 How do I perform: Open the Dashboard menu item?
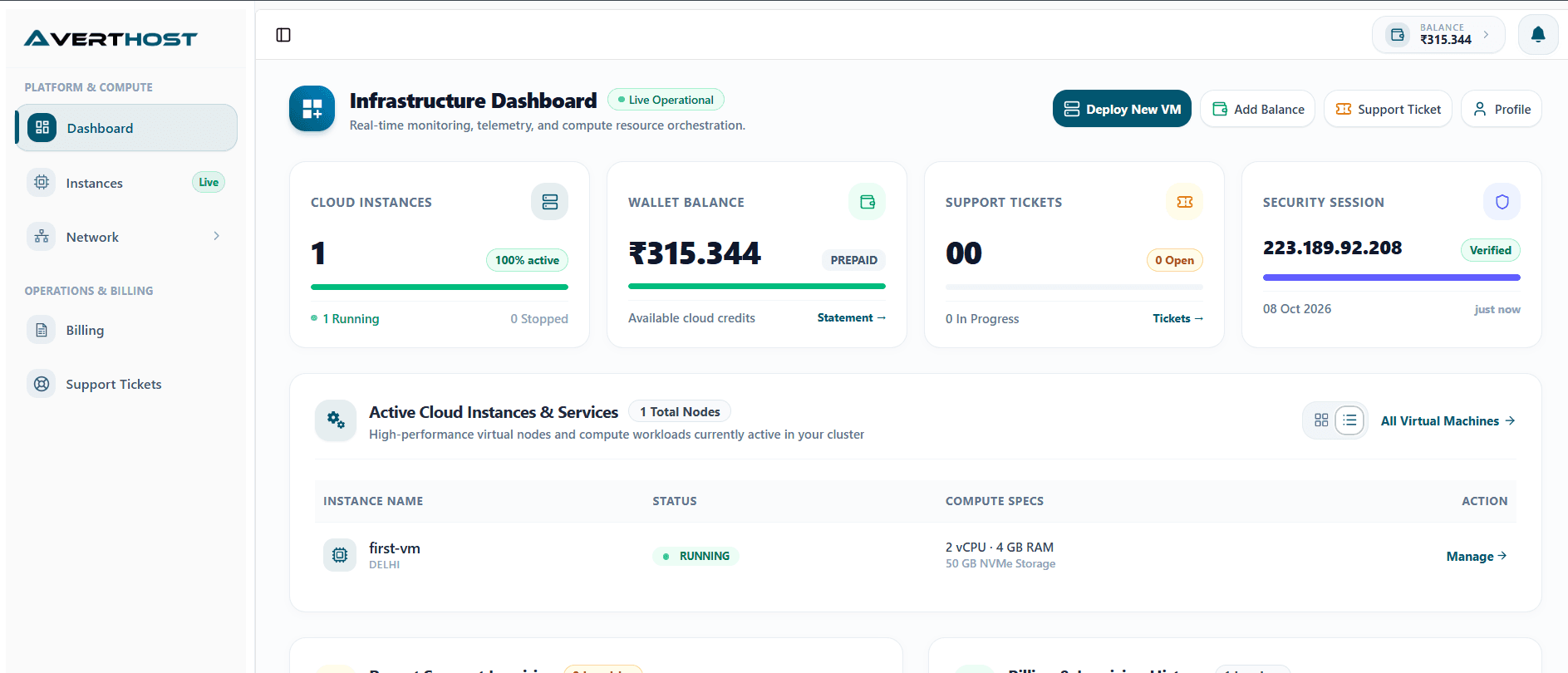coord(126,128)
